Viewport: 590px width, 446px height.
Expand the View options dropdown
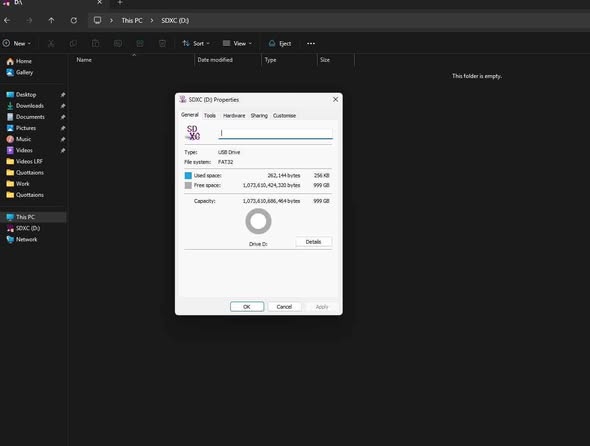237,44
